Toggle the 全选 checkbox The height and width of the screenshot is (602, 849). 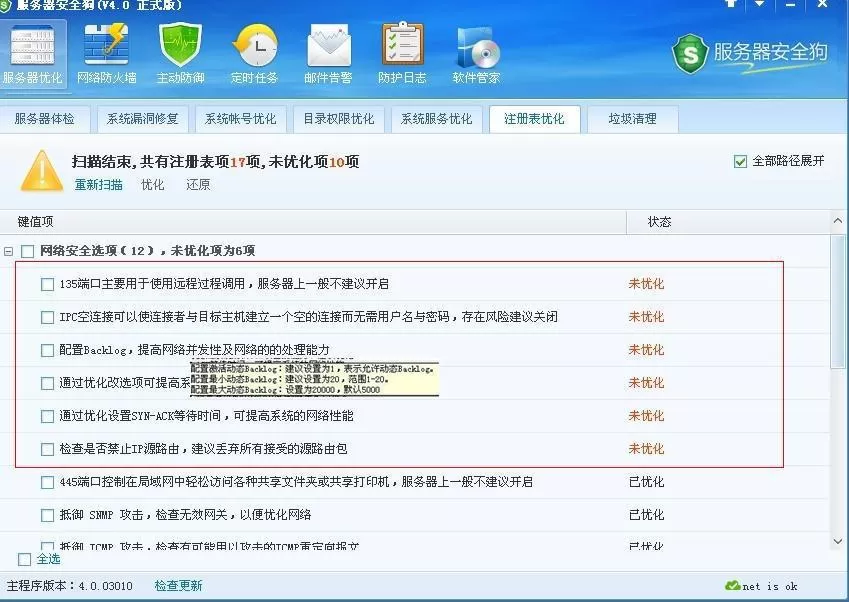point(24,559)
